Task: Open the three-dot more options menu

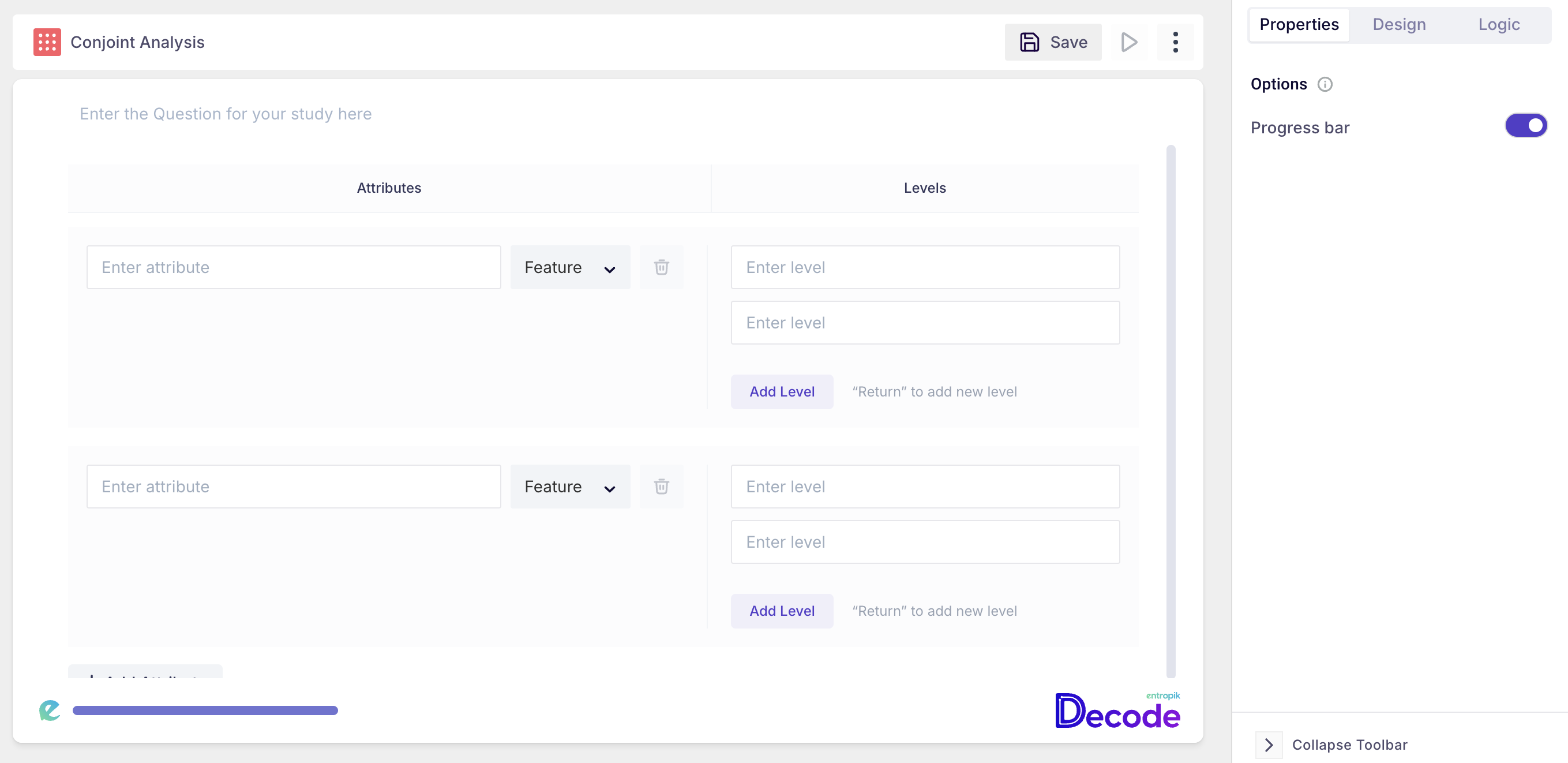Action: 1175,42
